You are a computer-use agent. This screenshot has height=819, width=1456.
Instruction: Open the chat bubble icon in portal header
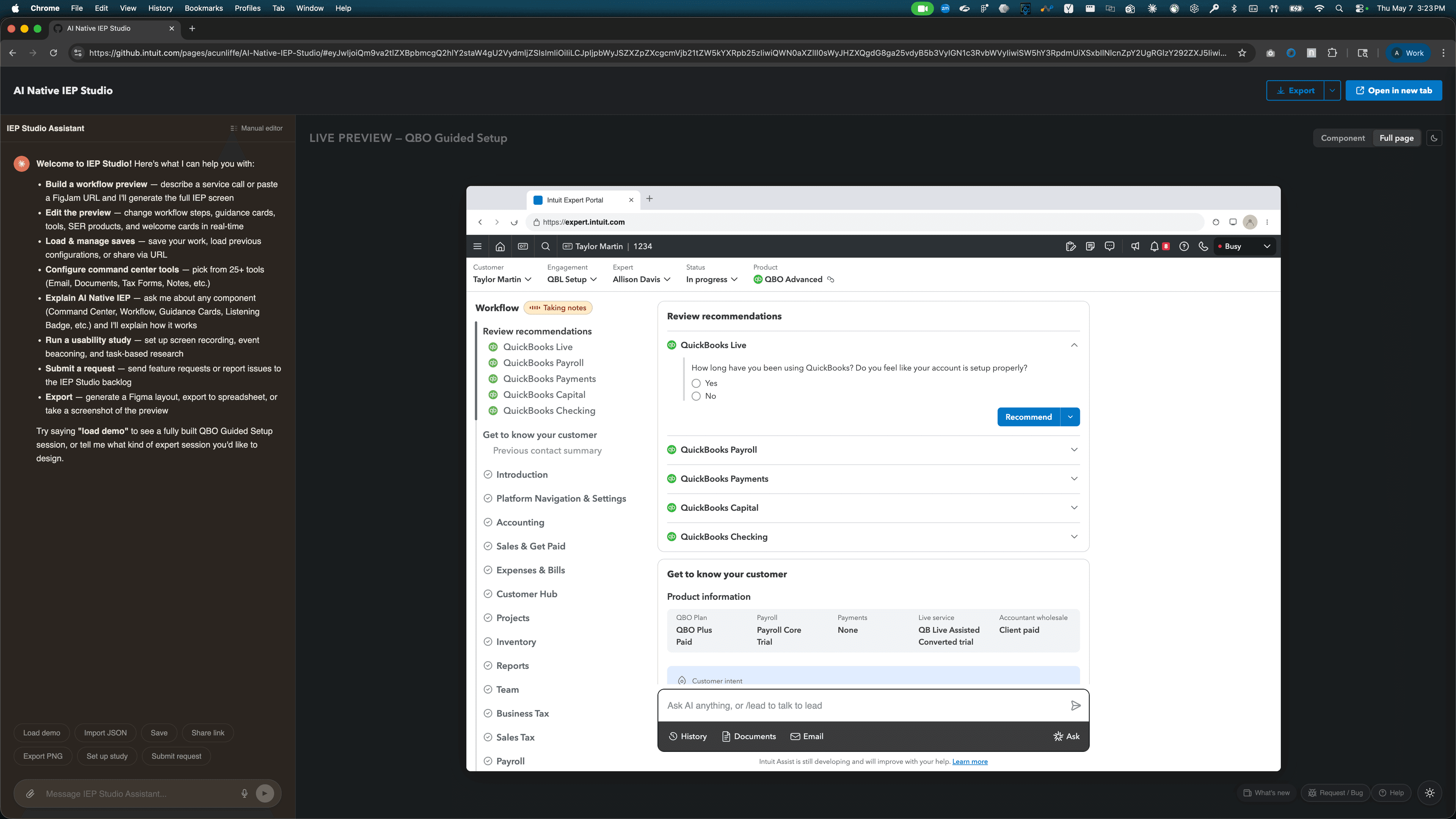point(1109,246)
